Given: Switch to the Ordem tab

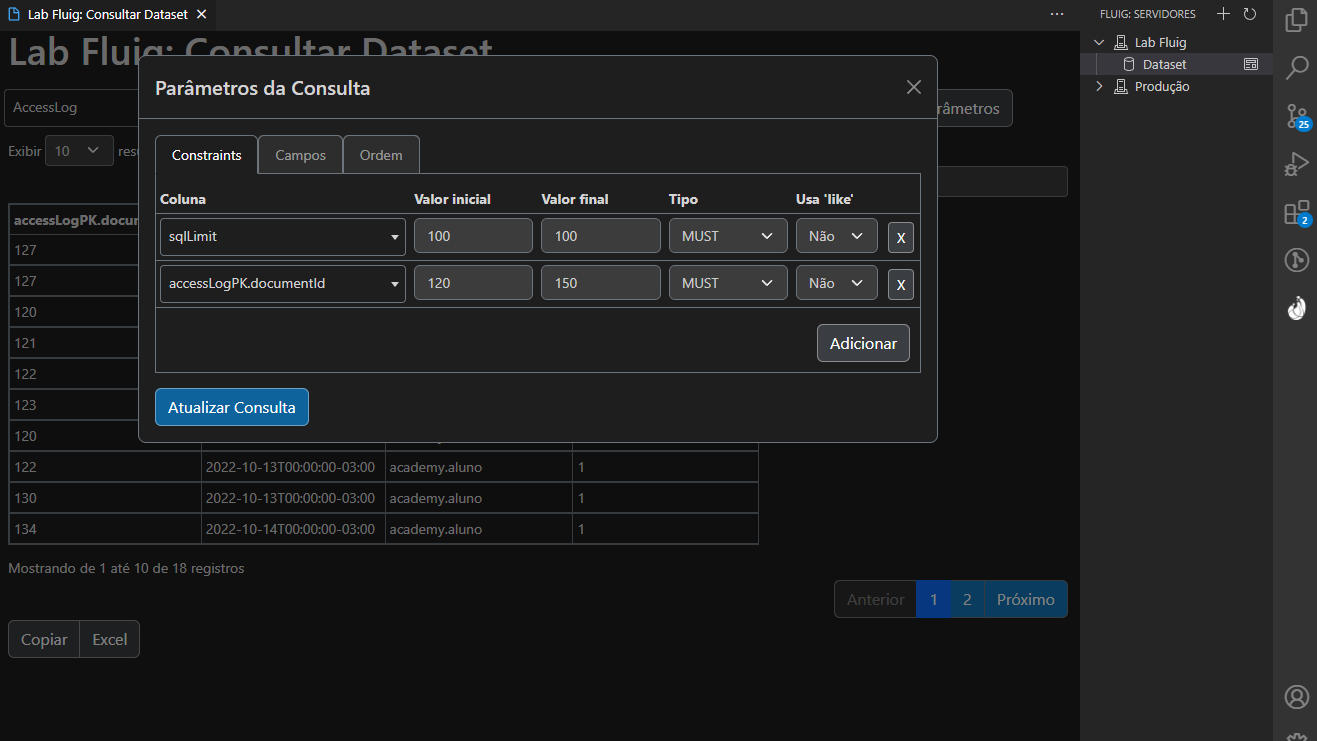Looking at the screenshot, I should click(381, 155).
